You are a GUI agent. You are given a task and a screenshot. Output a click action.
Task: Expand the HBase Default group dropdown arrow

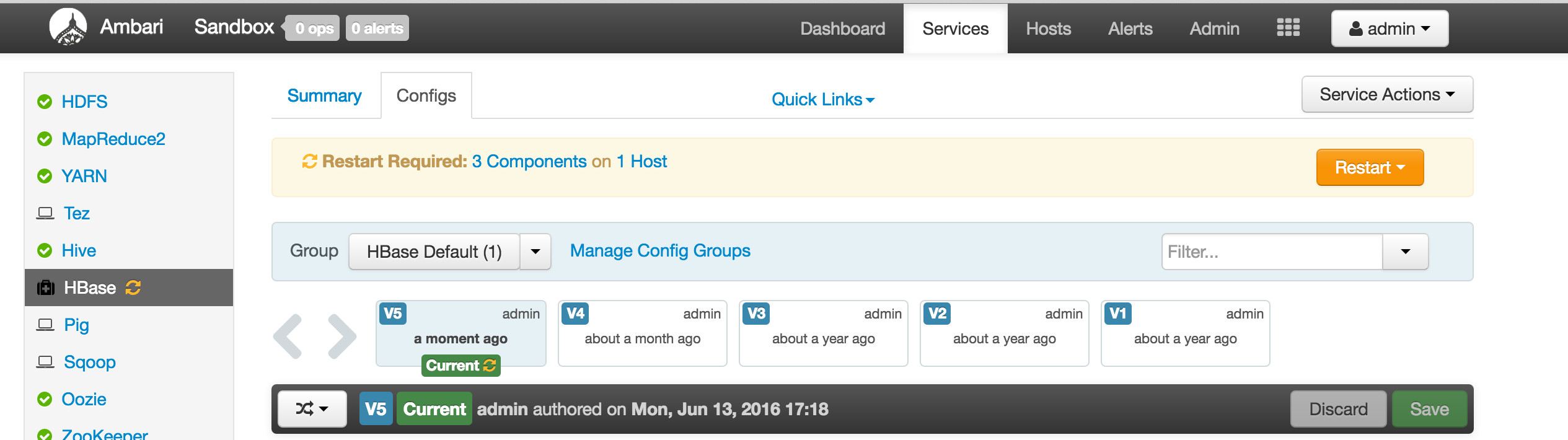pos(535,252)
